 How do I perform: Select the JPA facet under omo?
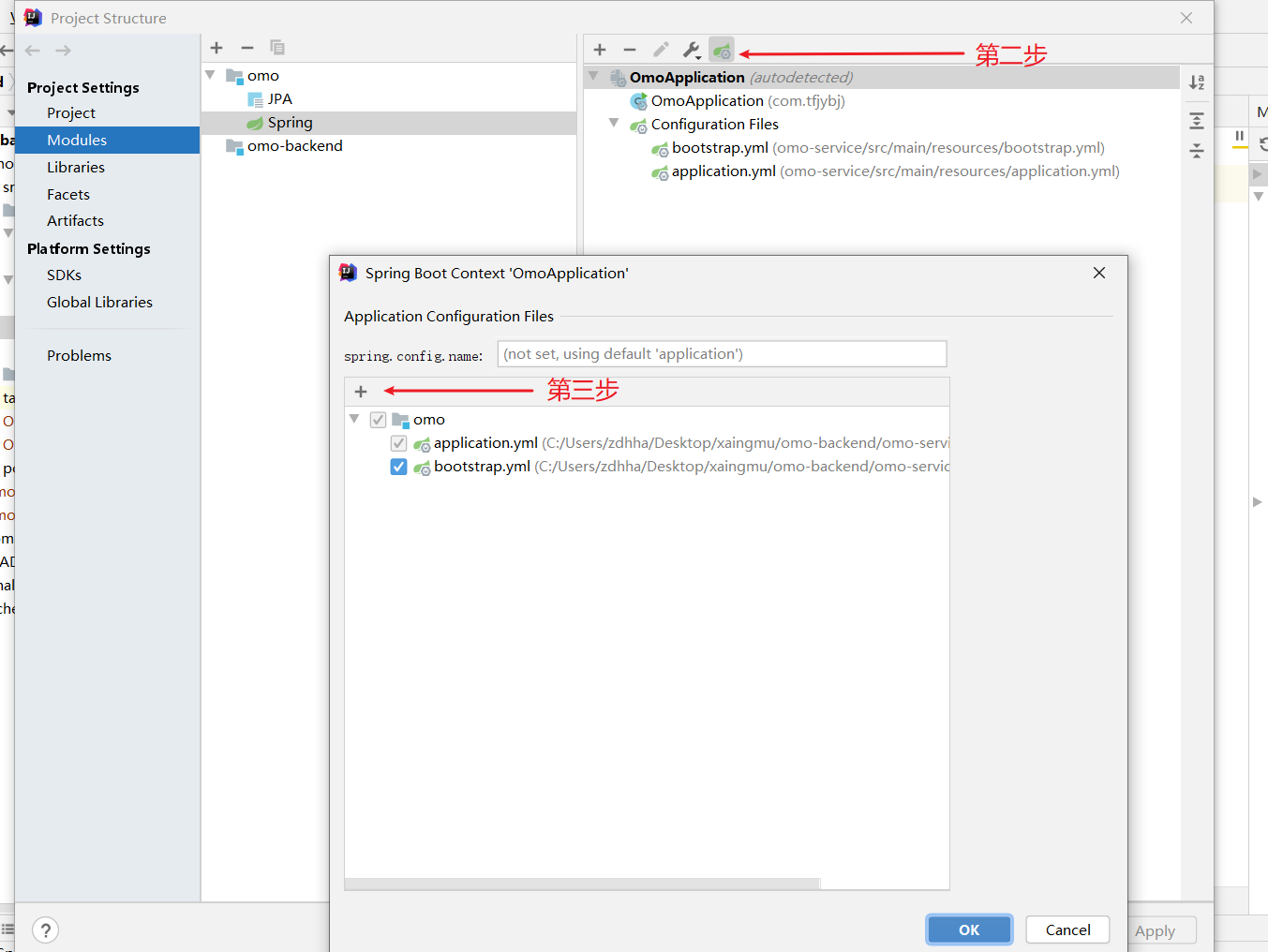point(389,99)
